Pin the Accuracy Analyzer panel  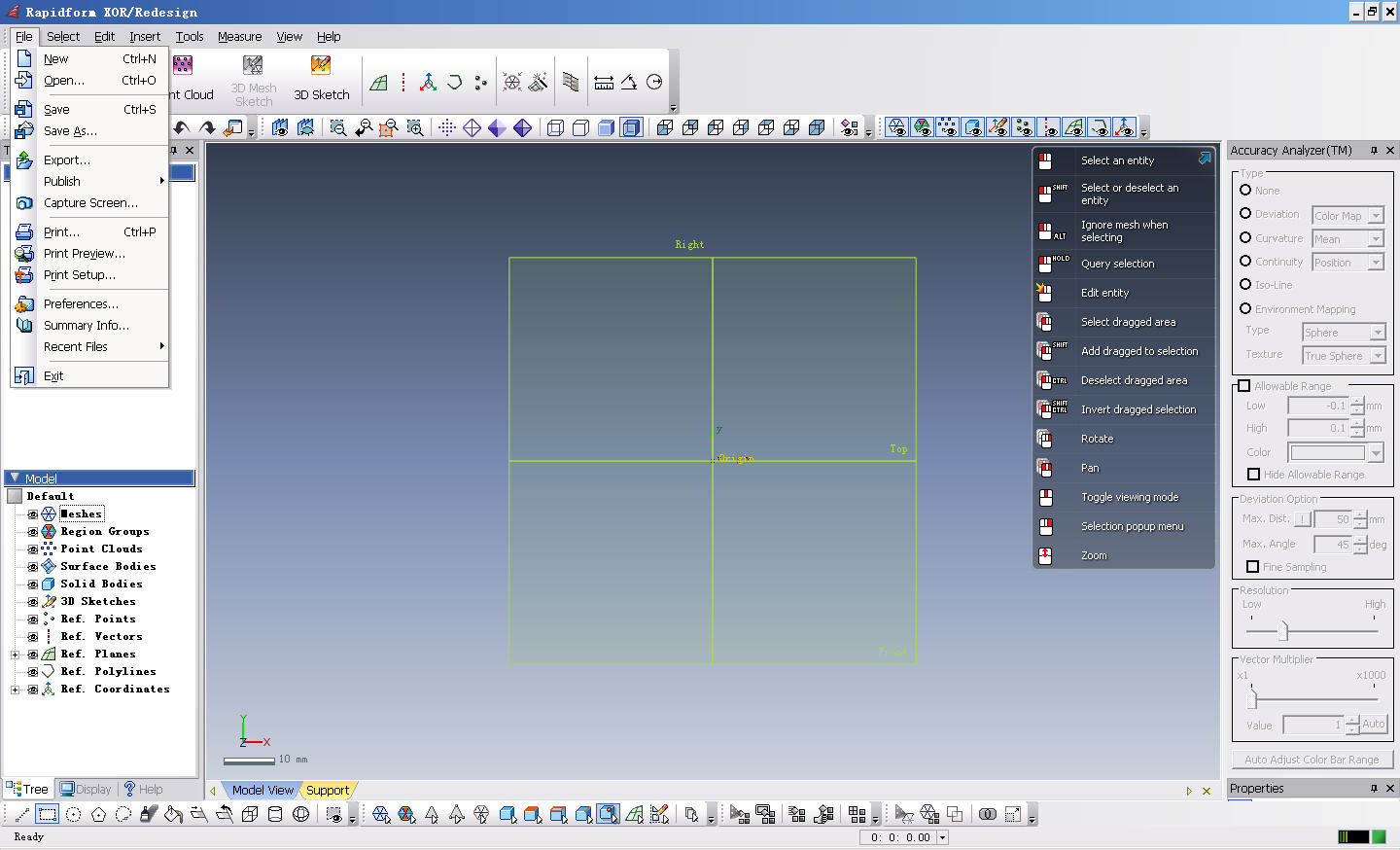pyautogui.click(x=1374, y=151)
